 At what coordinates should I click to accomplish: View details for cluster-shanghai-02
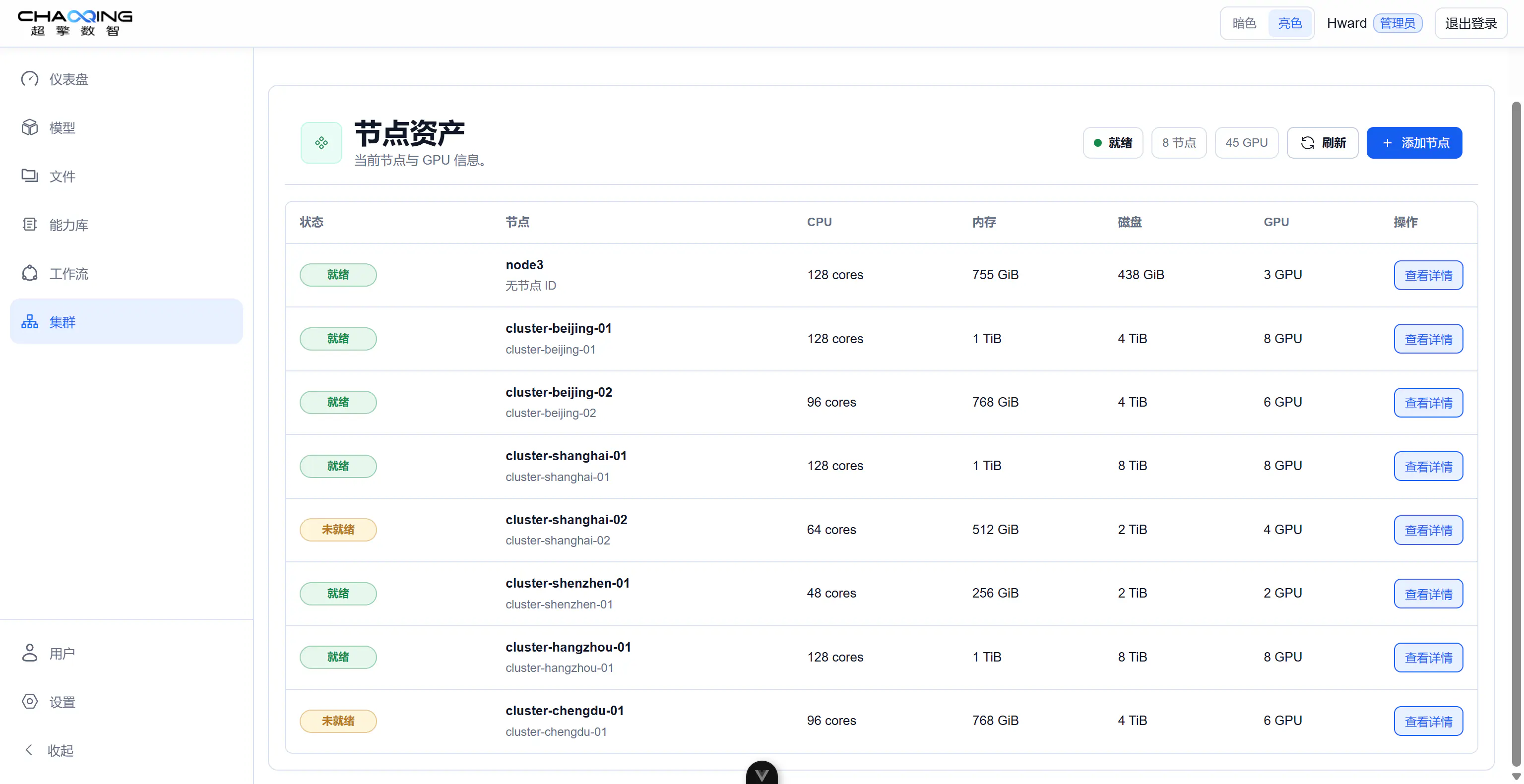point(1428,530)
